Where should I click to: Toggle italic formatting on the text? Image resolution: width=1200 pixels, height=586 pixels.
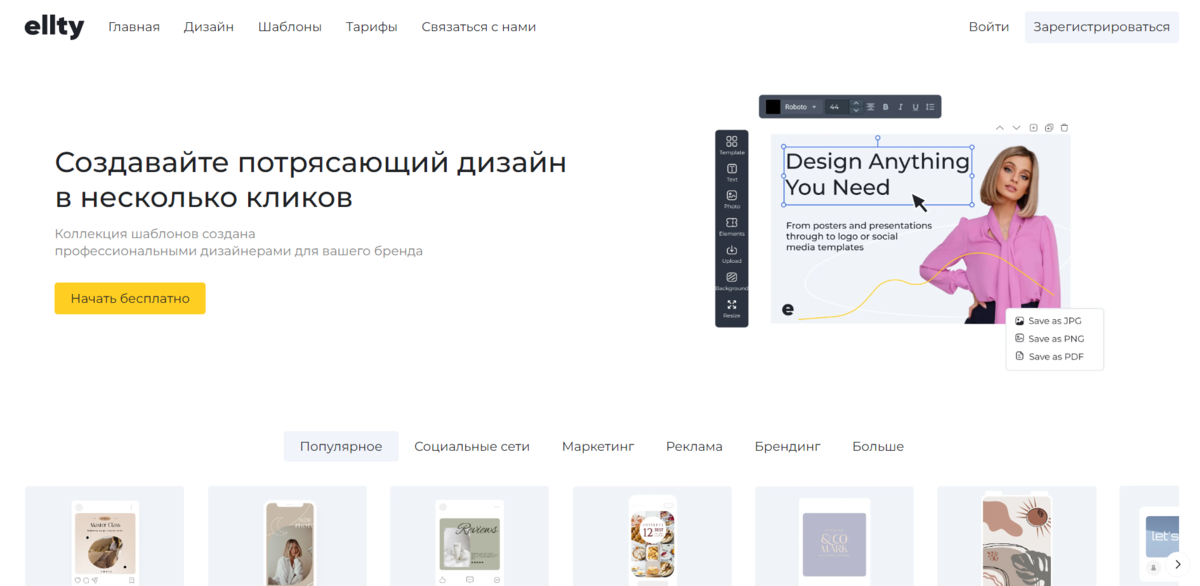[x=900, y=106]
